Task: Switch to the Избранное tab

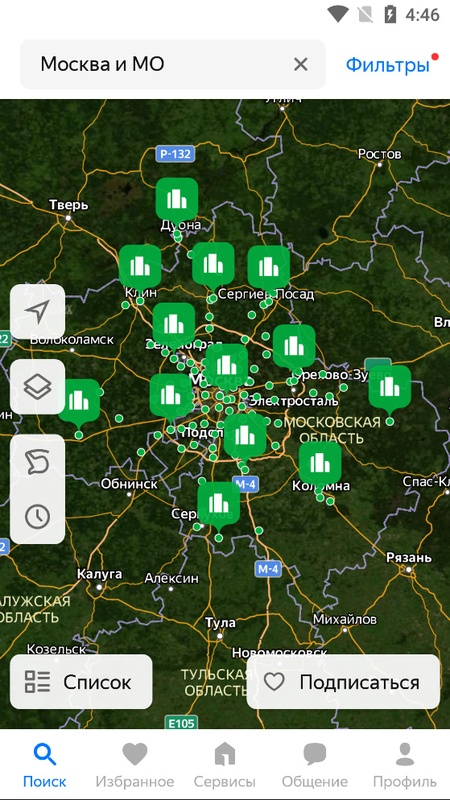Action: pos(135,764)
